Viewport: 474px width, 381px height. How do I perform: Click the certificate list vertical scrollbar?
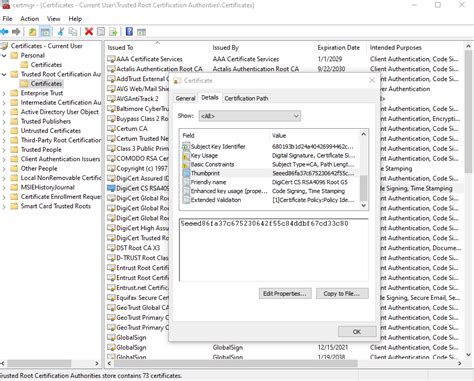(468, 200)
